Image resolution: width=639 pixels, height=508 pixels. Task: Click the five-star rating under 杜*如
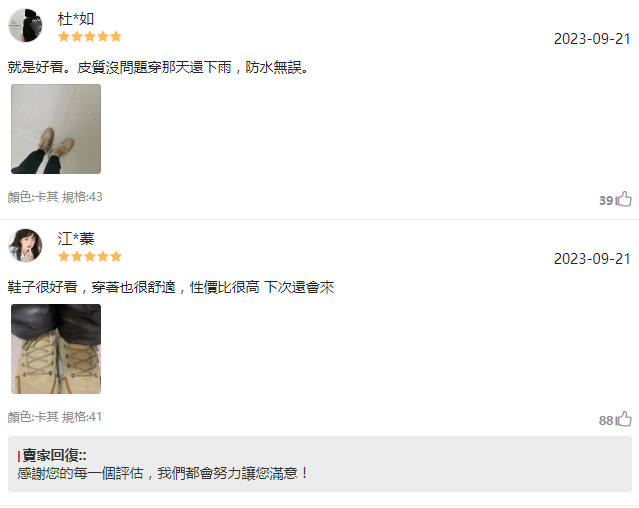click(90, 37)
